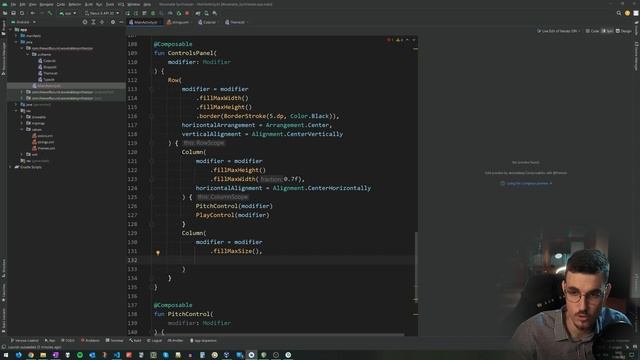Open the Problems tool window
Screen dimensions: 640x360
[90, 340]
